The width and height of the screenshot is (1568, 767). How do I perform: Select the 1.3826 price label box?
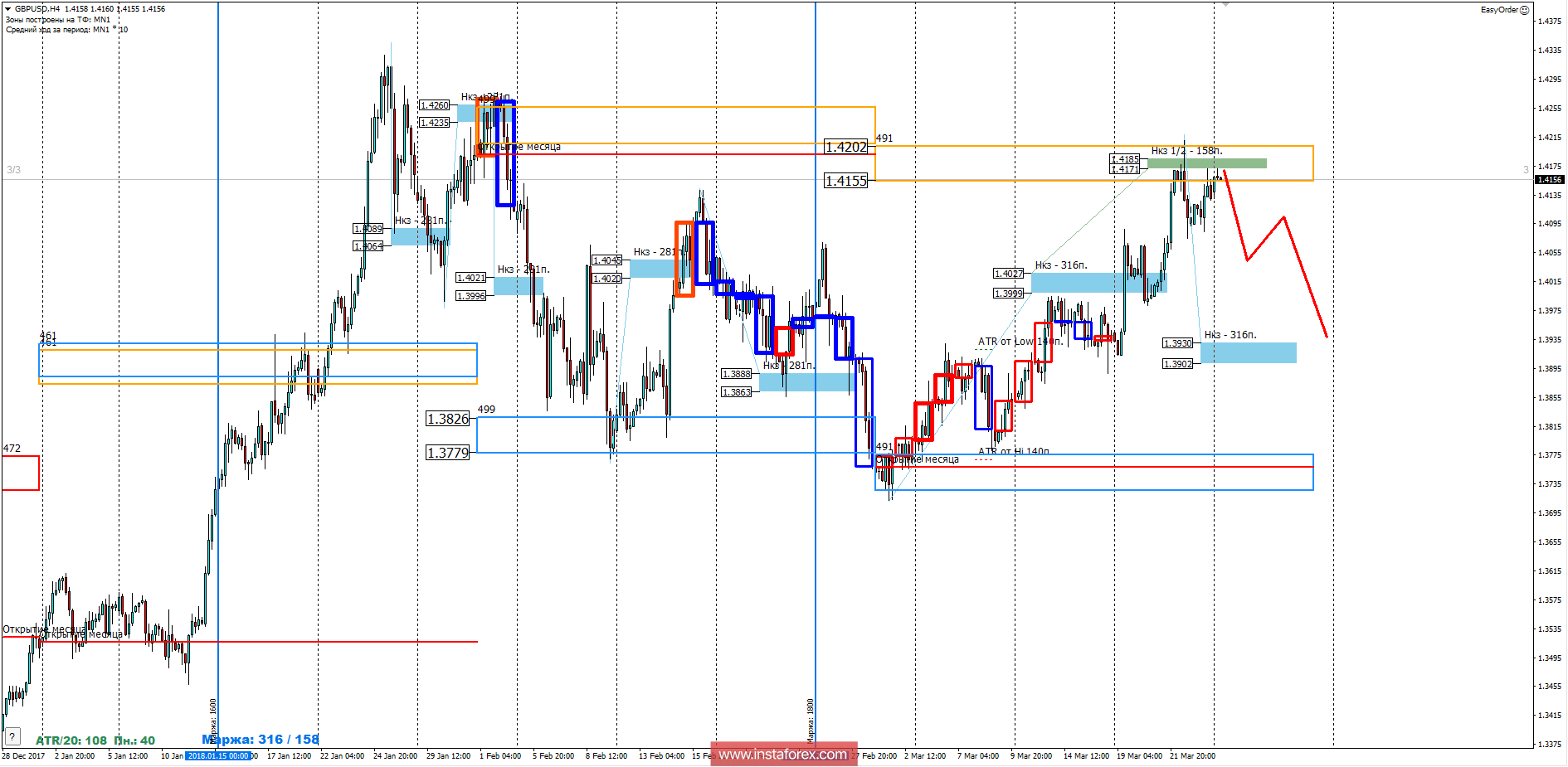(448, 419)
